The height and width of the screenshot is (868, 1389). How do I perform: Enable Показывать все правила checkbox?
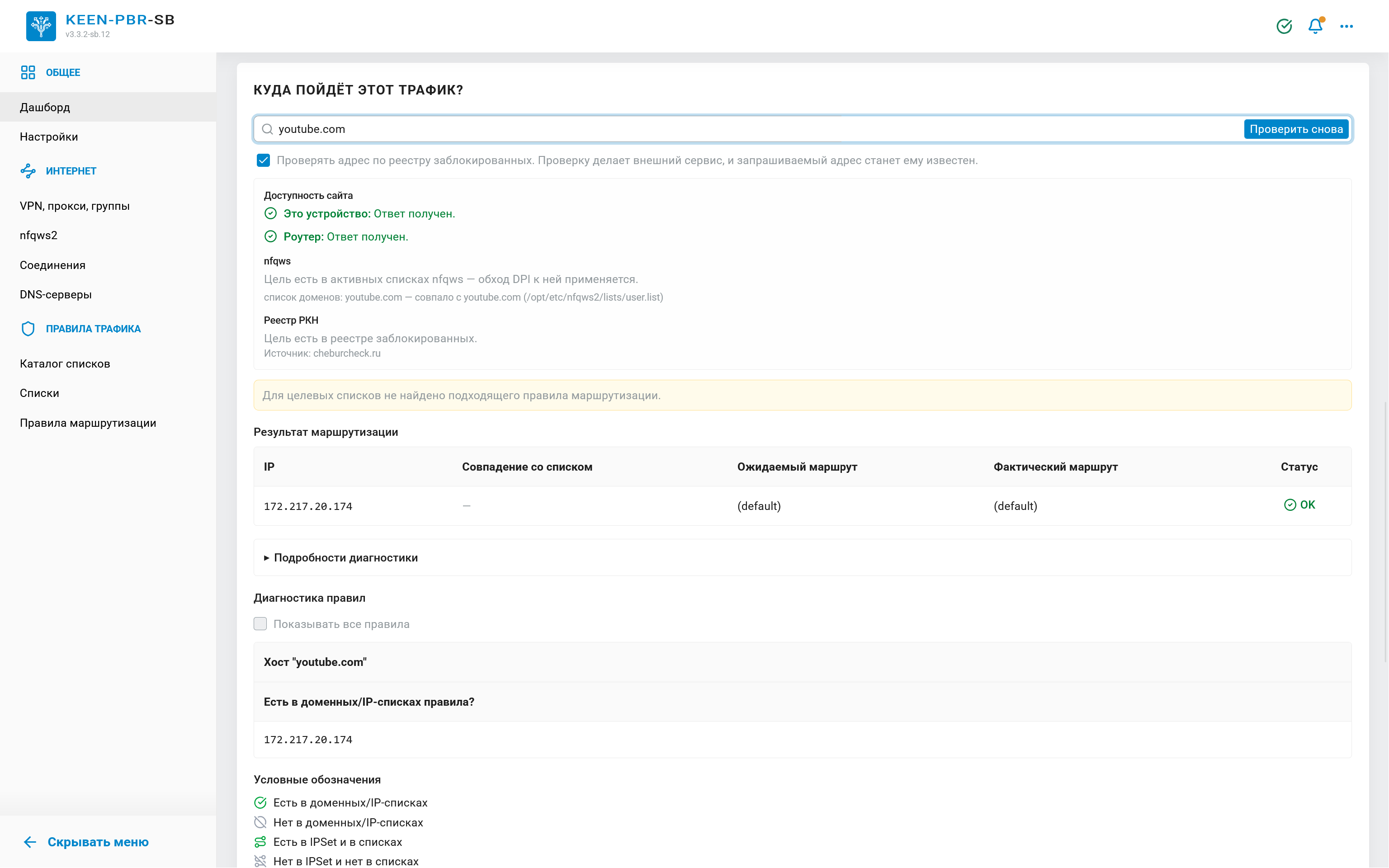(x=260, y=624)
